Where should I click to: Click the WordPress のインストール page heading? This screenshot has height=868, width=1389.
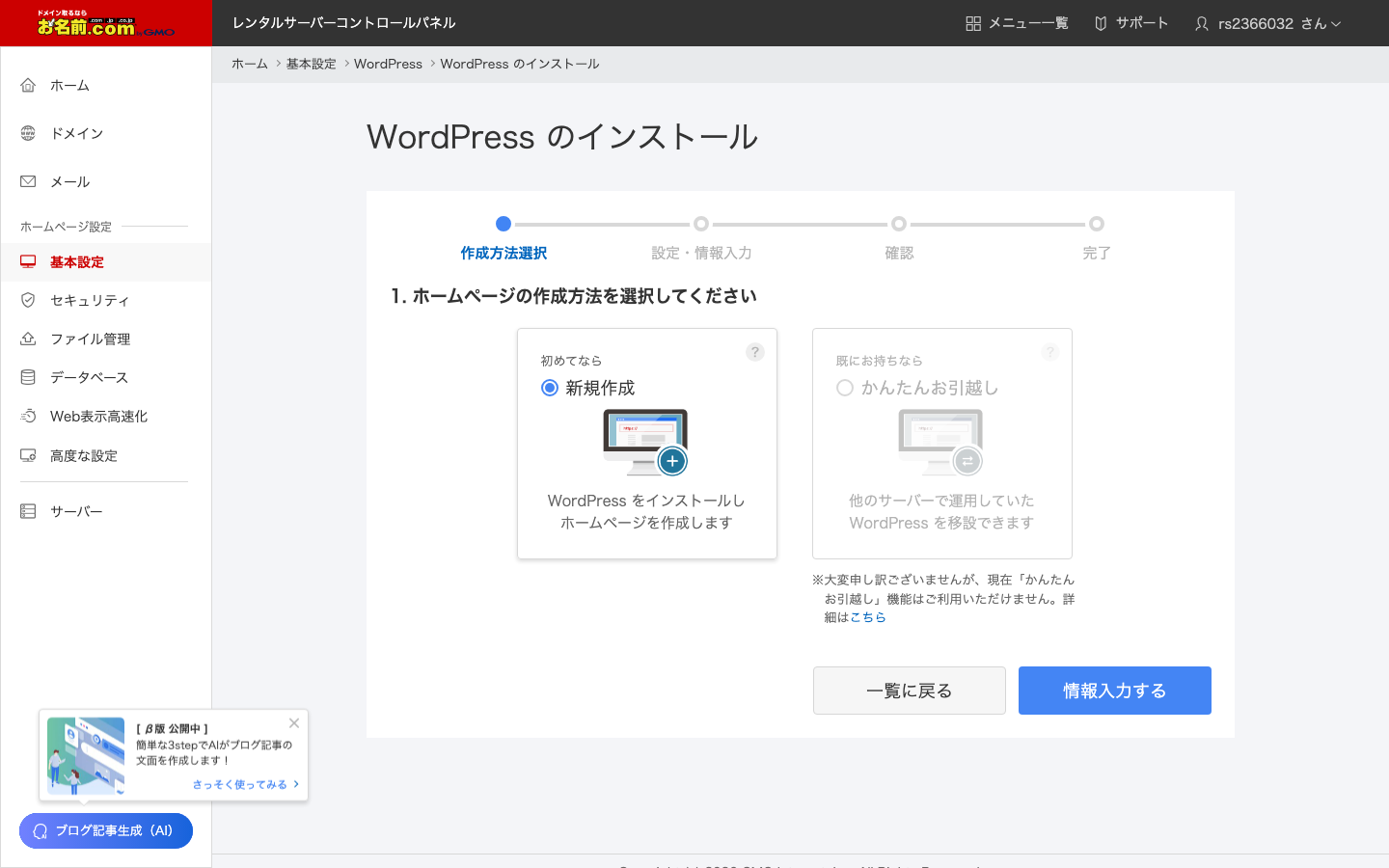562,137
